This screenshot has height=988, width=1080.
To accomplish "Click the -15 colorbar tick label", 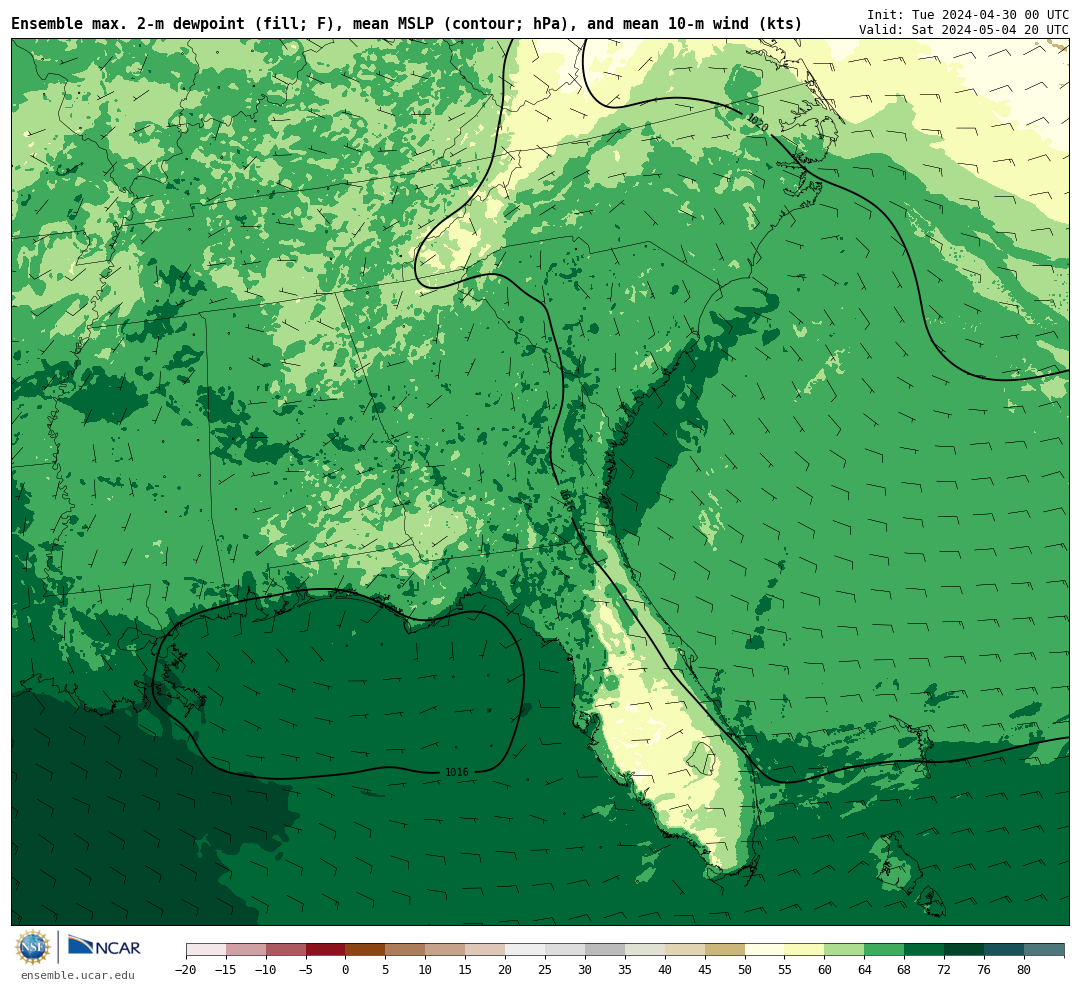I will (x=226, y=969).
